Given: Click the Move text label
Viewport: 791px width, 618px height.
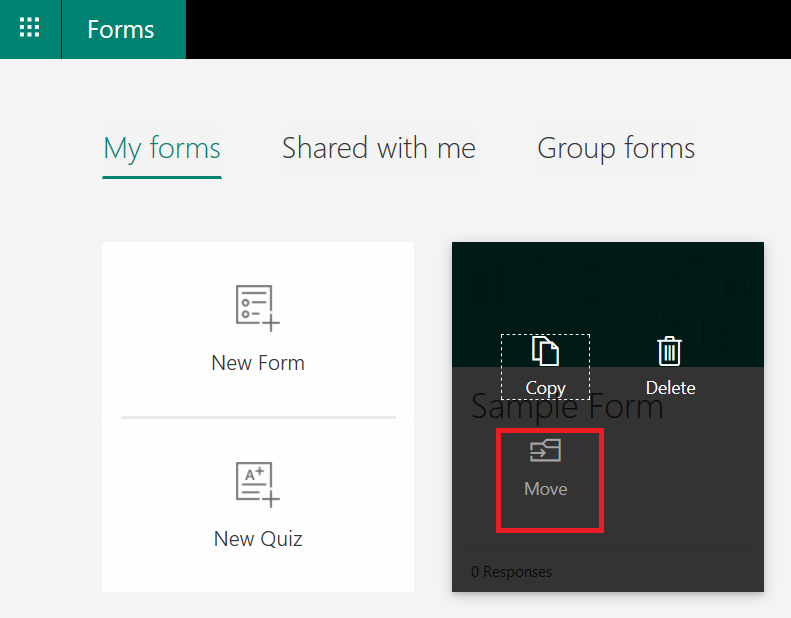Looking at the screenshot, I should (545, 489).
